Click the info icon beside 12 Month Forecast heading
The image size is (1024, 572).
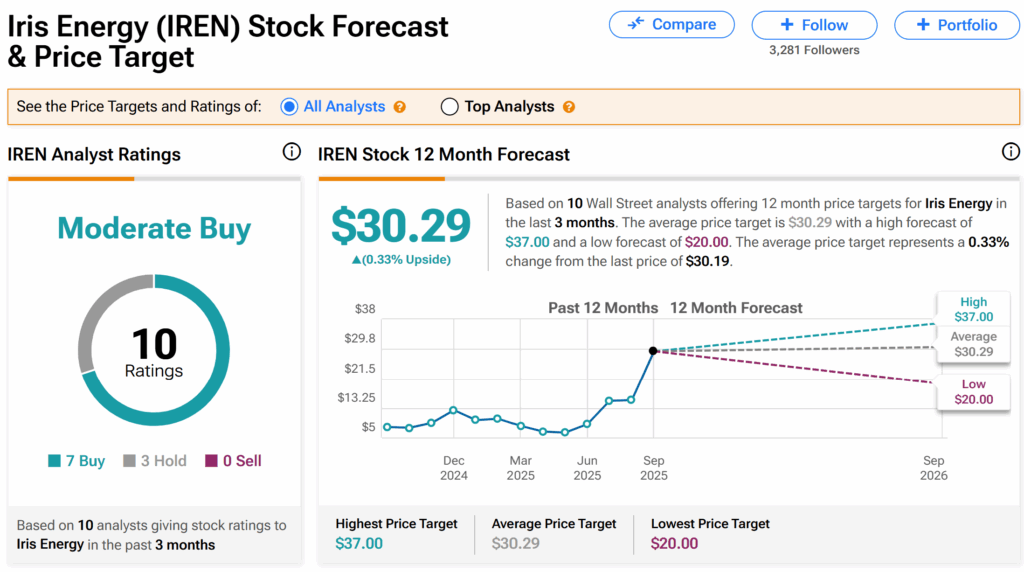(1010, 152)
